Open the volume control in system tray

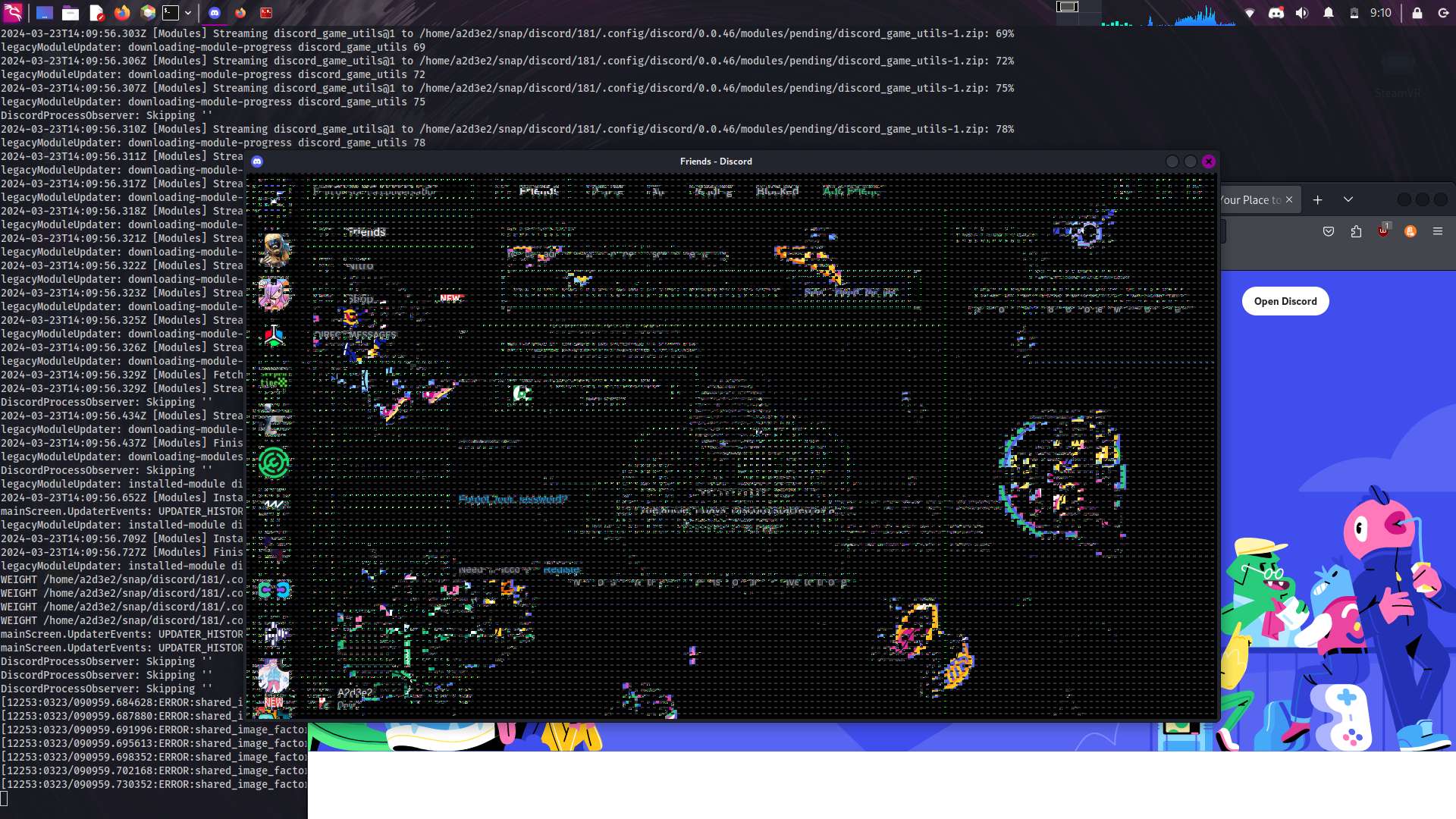[1302, 13]
